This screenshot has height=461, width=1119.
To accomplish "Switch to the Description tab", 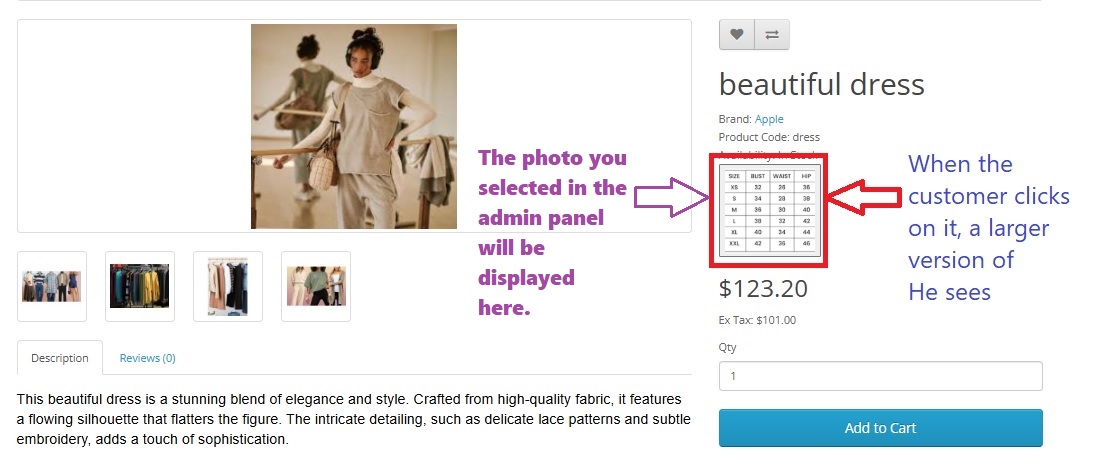I will pos(59,358).
